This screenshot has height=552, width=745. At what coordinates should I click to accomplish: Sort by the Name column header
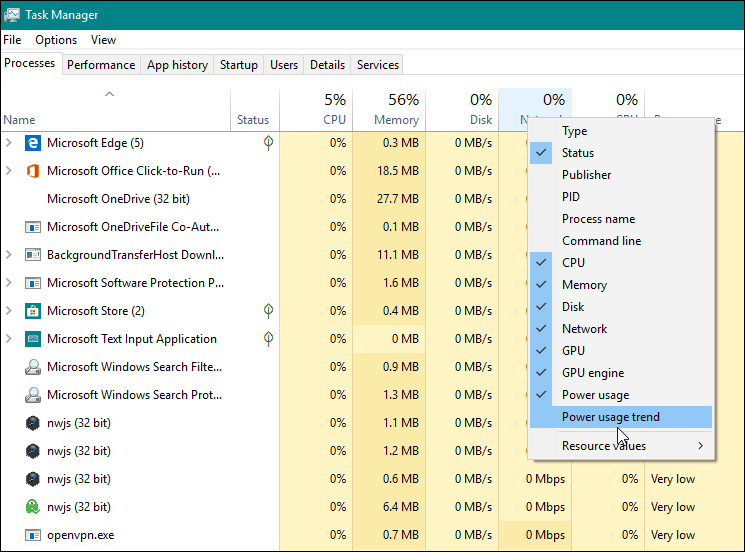point(115,110)
